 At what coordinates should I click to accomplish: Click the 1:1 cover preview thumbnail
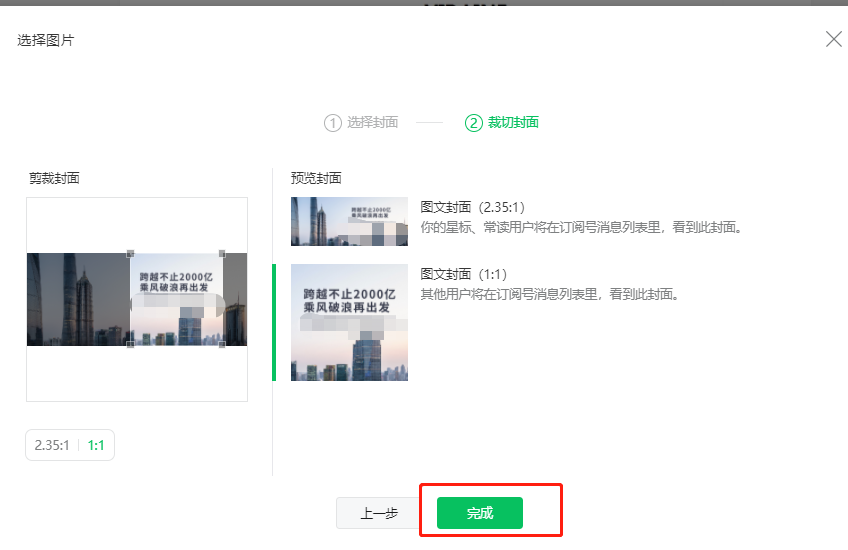pos(349,322)
